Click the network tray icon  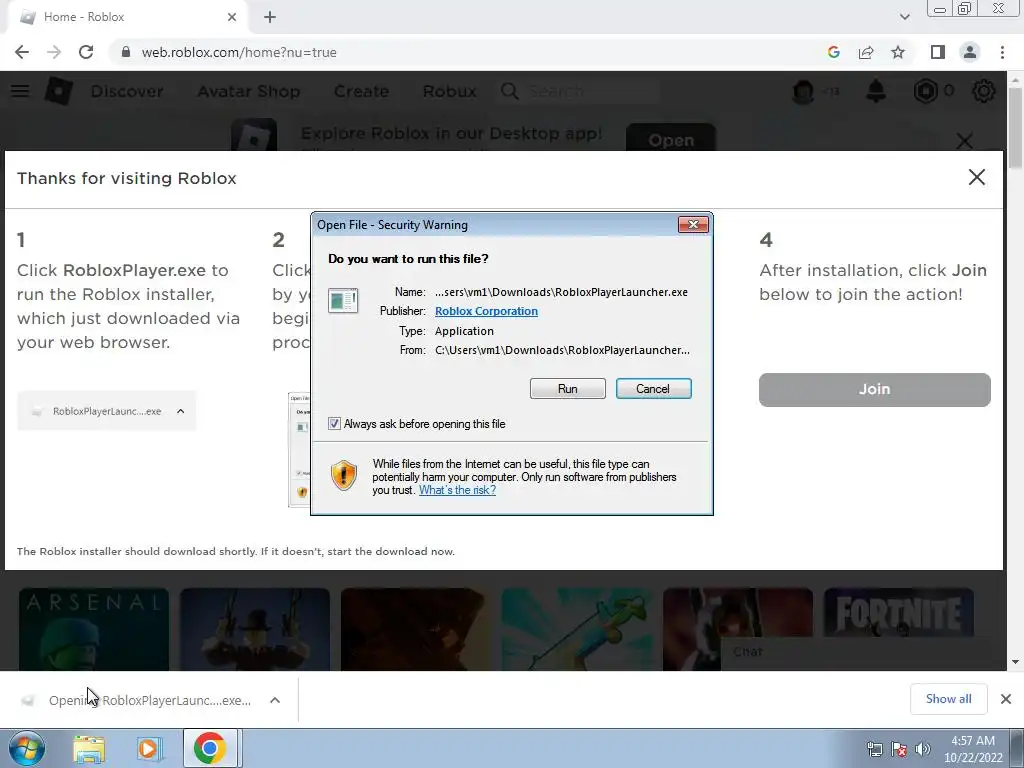point(874,749)
